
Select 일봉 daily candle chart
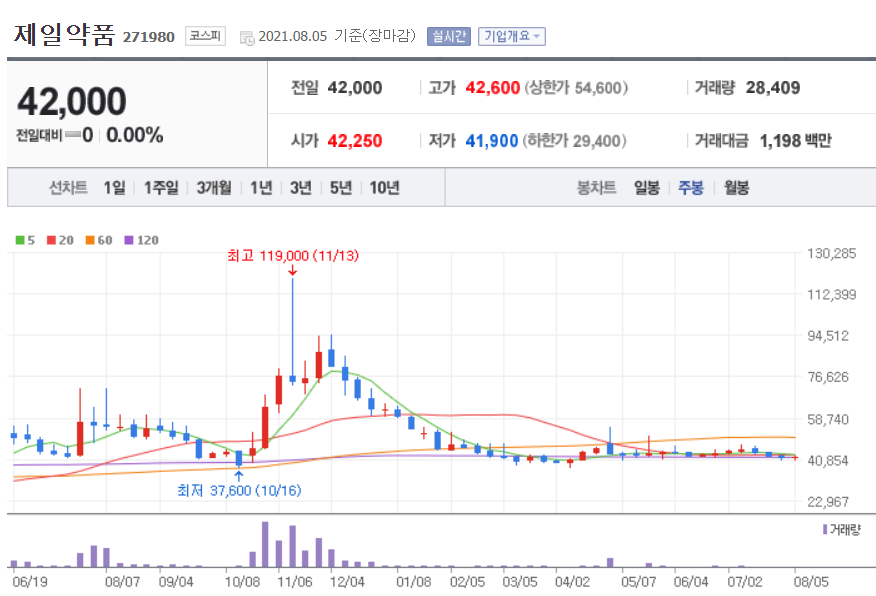(x=646, y=188)
